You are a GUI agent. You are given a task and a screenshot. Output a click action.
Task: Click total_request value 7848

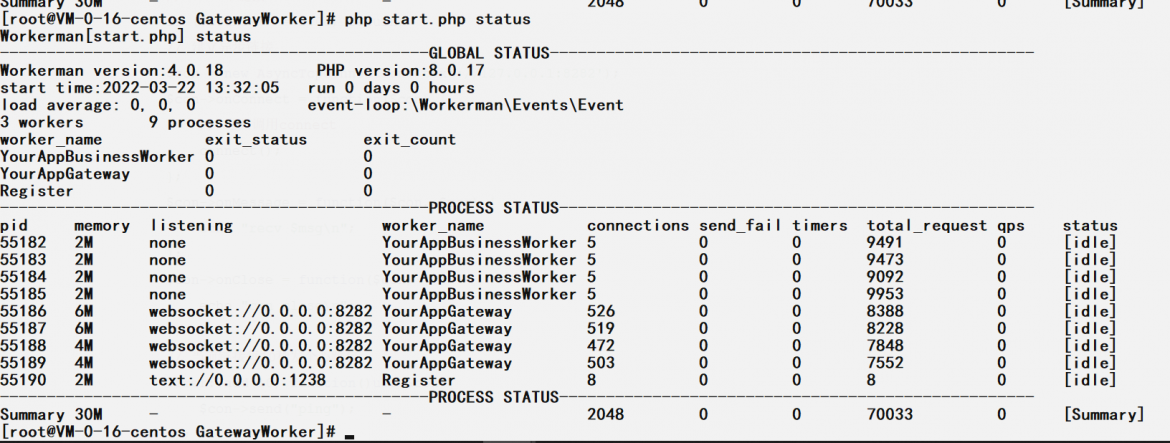(x=885, y=345)
